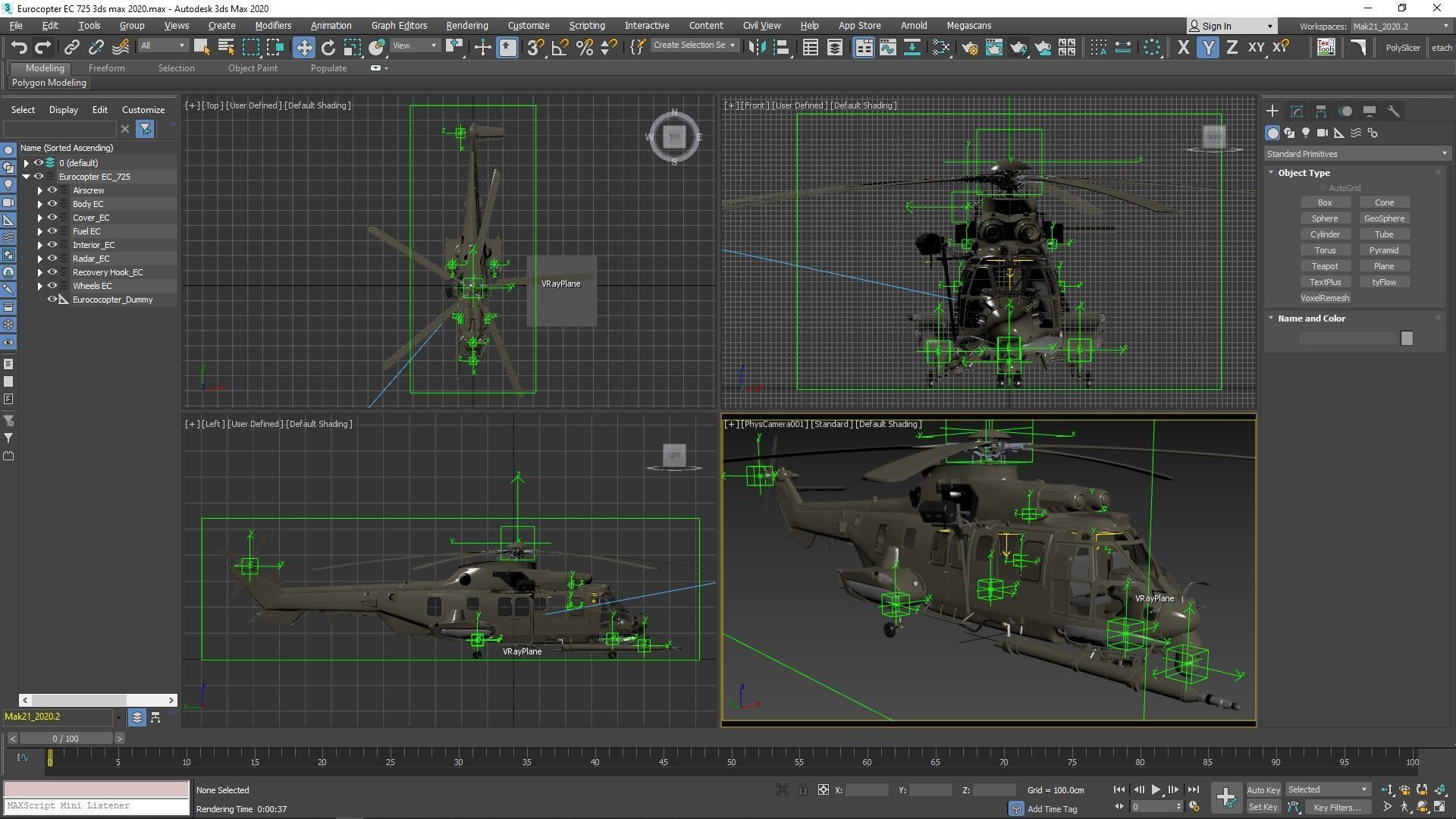Toggle visibility of Fuel EC

52,231
